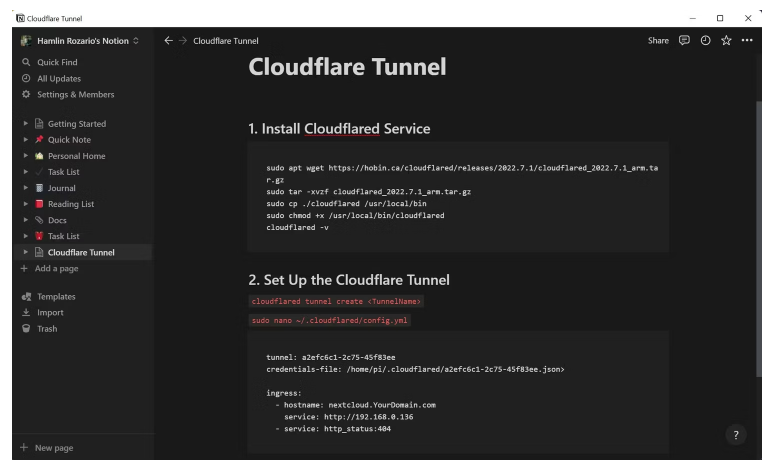Screen dimensions: 770x467
Task: Open the comments icon
Action: tap(684, 40)
